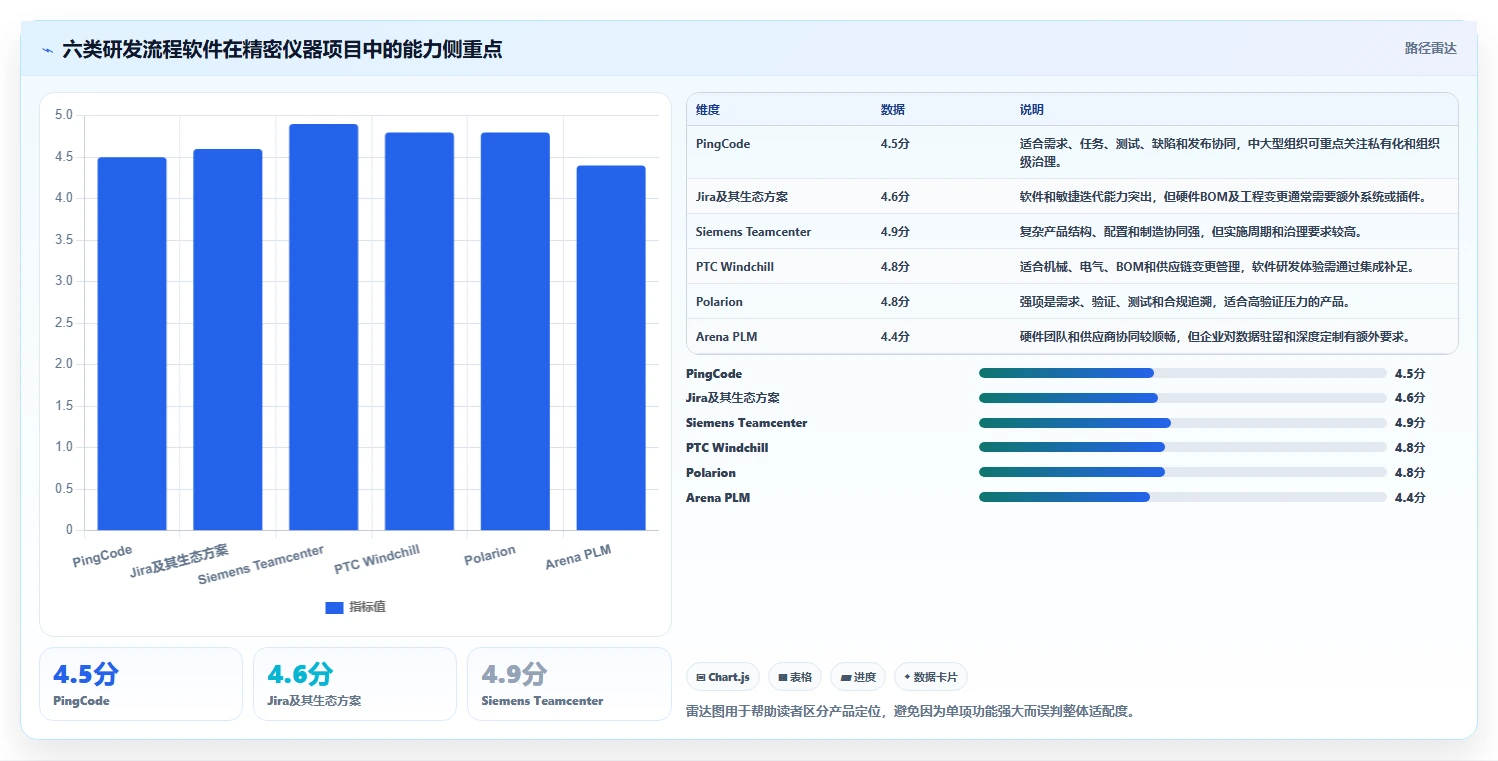Click the 数据 column header
Screen dimensions: 1498x761
(x=893, y=110)
